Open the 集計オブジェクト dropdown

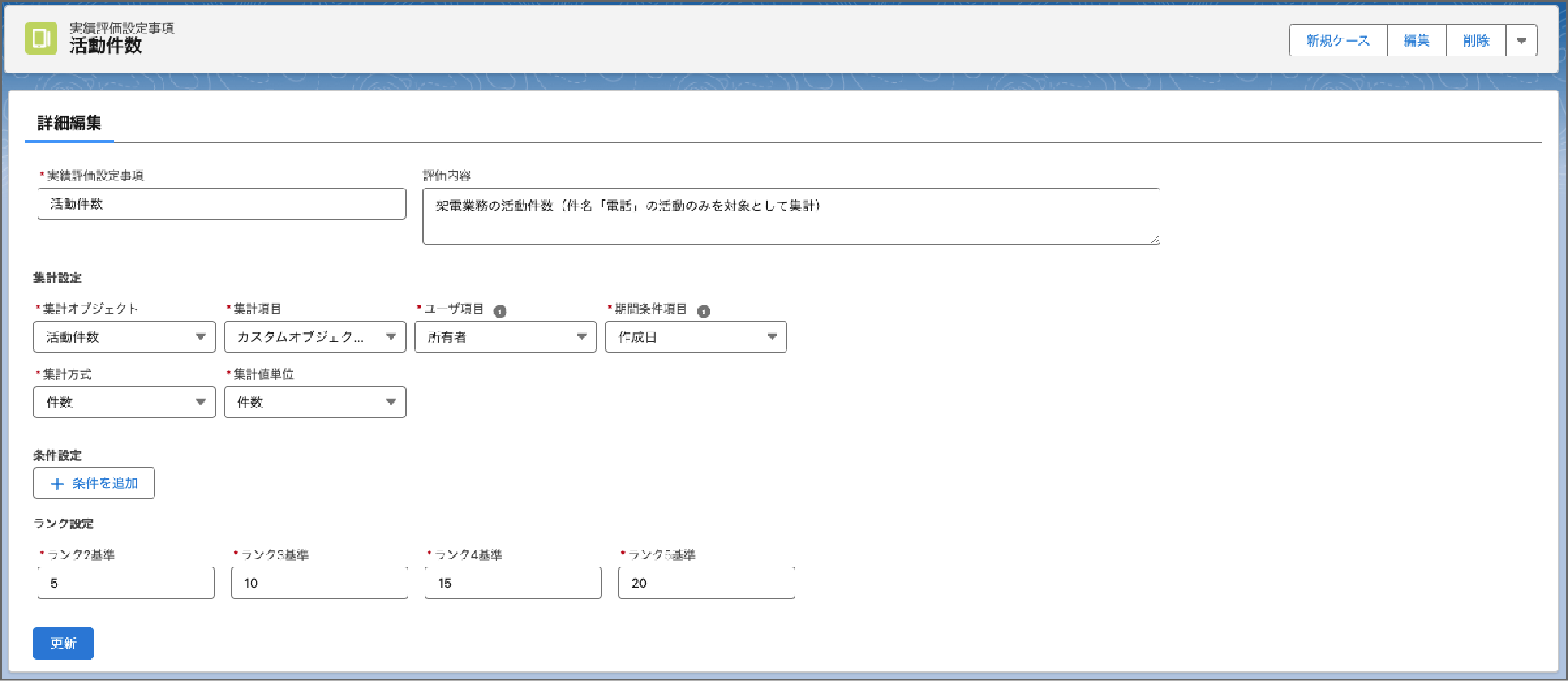tap(124, 337)
